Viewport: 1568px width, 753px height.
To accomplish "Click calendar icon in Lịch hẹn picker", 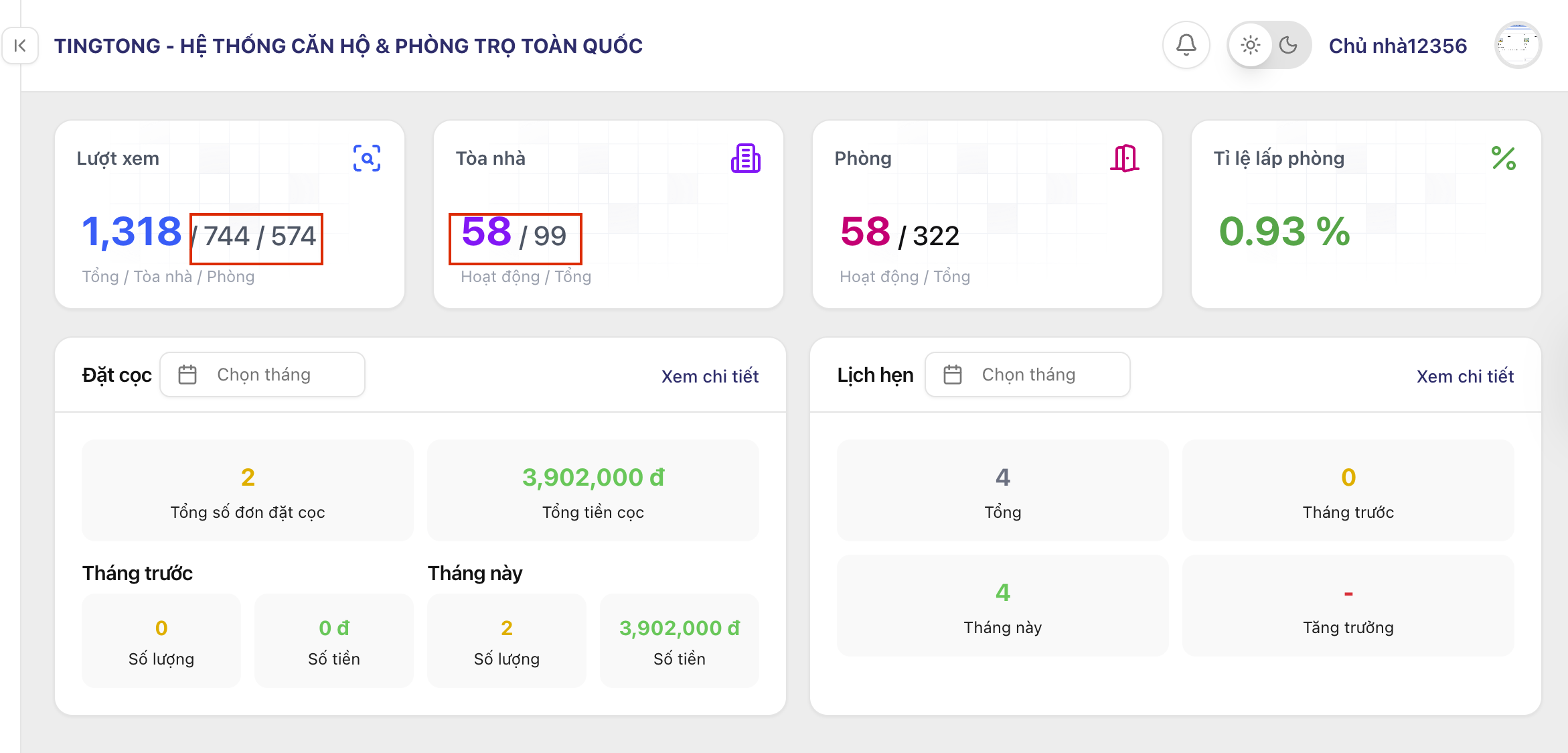I will click(952, 374).
